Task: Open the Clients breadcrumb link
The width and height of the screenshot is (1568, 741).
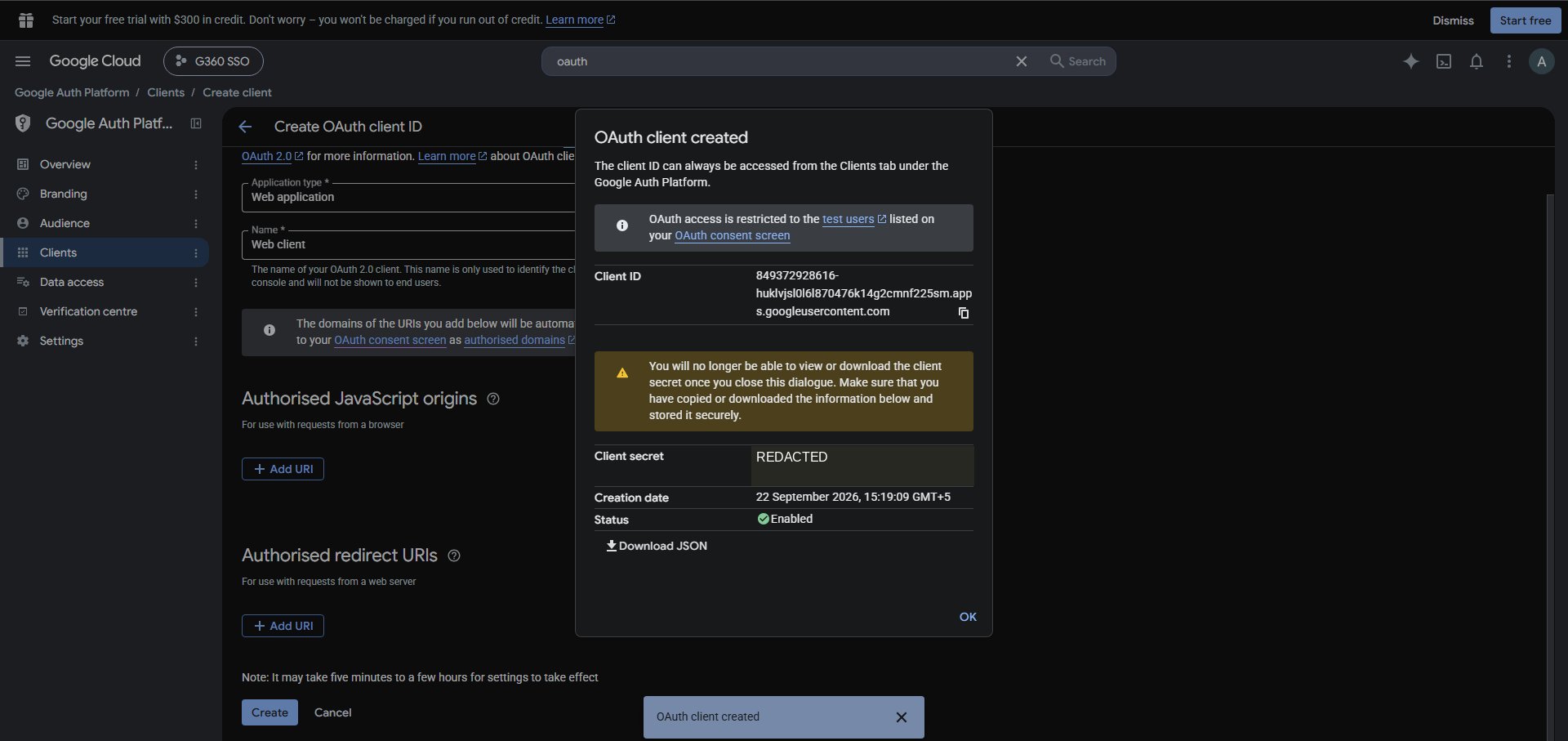Action: pos(166,92)
